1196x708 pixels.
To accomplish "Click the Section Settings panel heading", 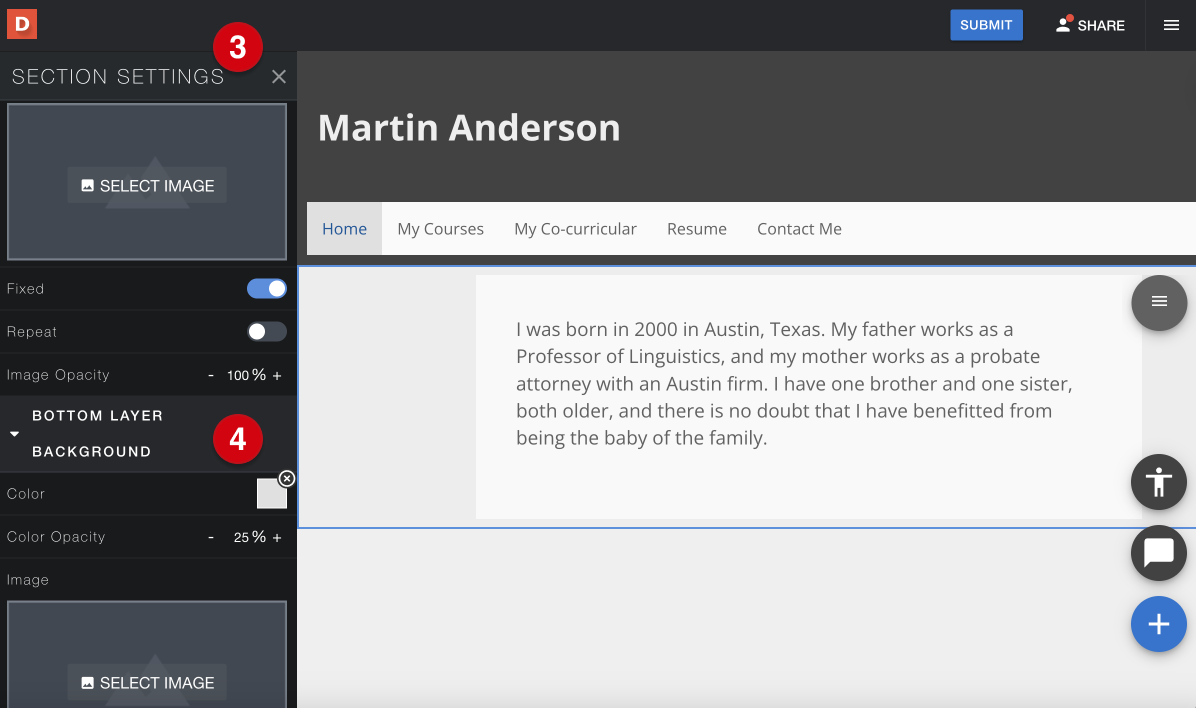I will point(118,76).
